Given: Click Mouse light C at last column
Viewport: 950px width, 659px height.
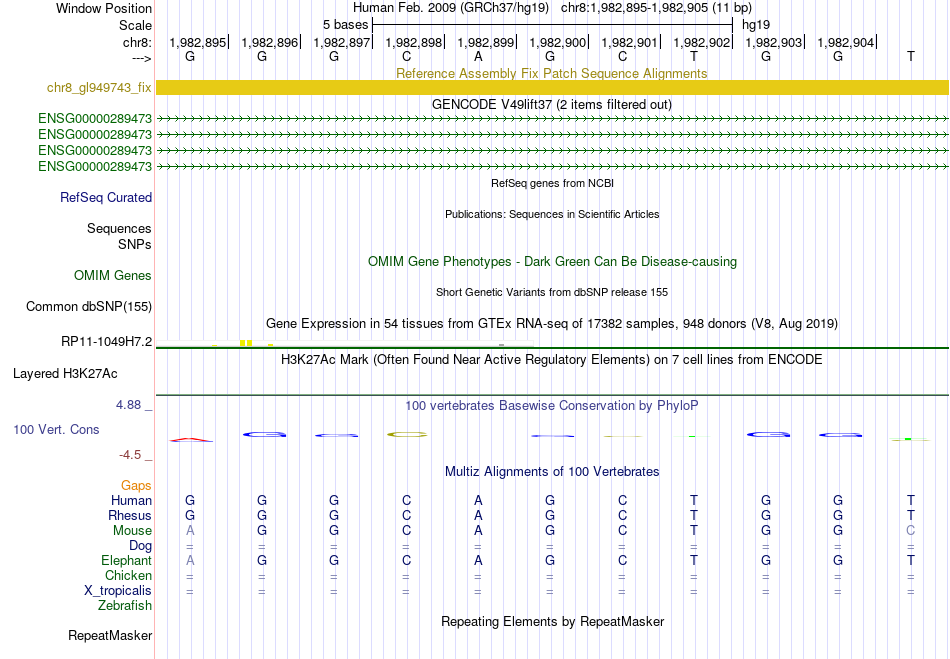Looking at the screenshot, I should click(x=910, y=531).
